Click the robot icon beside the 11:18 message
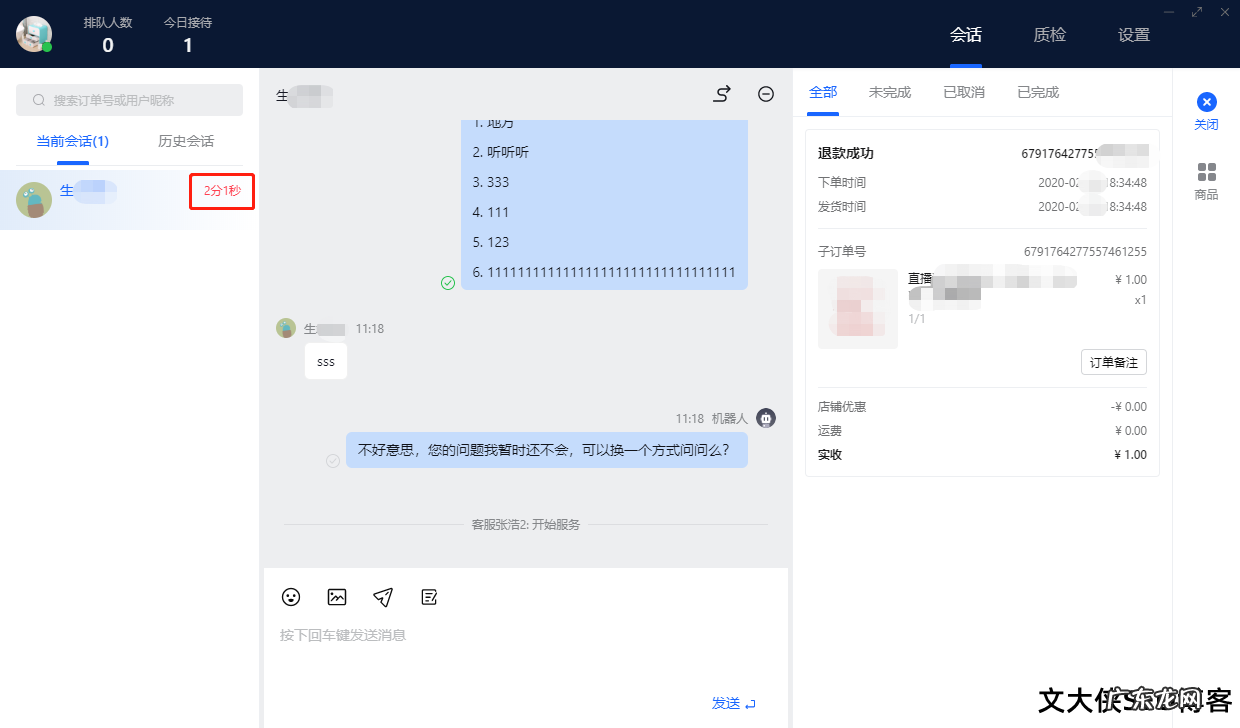This screenshot has height=728, width=1240. (765, 417)
